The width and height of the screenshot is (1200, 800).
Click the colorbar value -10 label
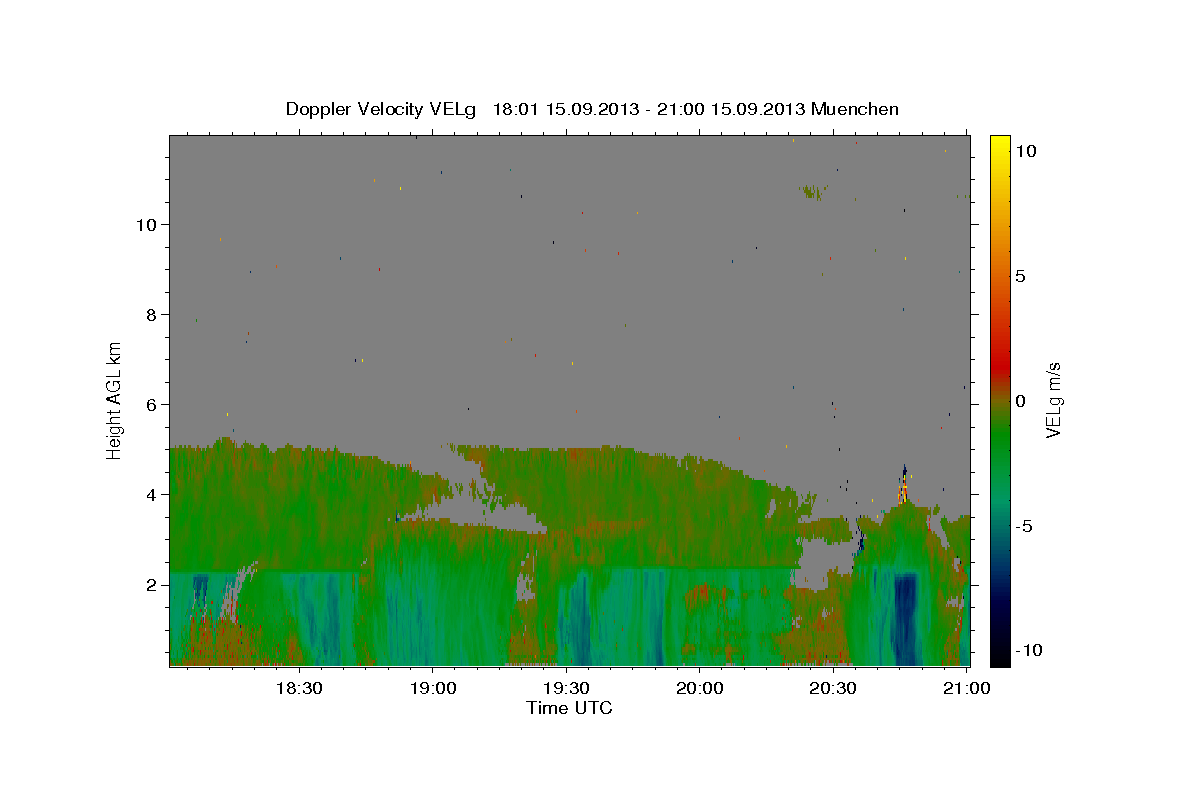coord(1029,651)
